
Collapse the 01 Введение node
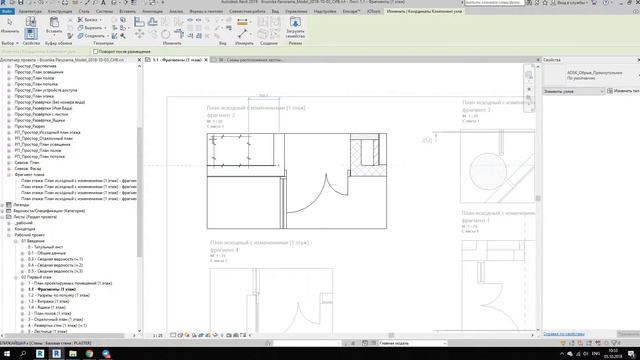tap(16, 241)
